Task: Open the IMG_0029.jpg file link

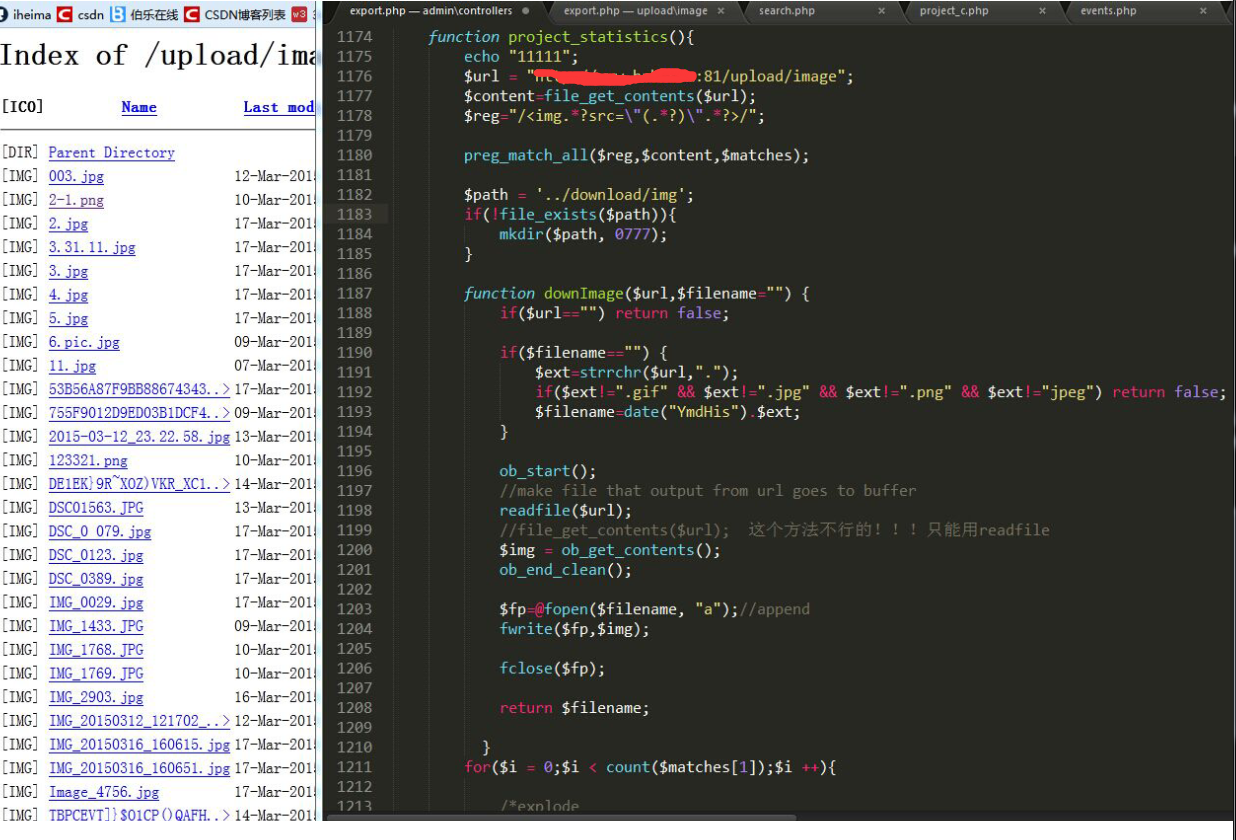Action: pyautogui.click(x=96, y=603)
